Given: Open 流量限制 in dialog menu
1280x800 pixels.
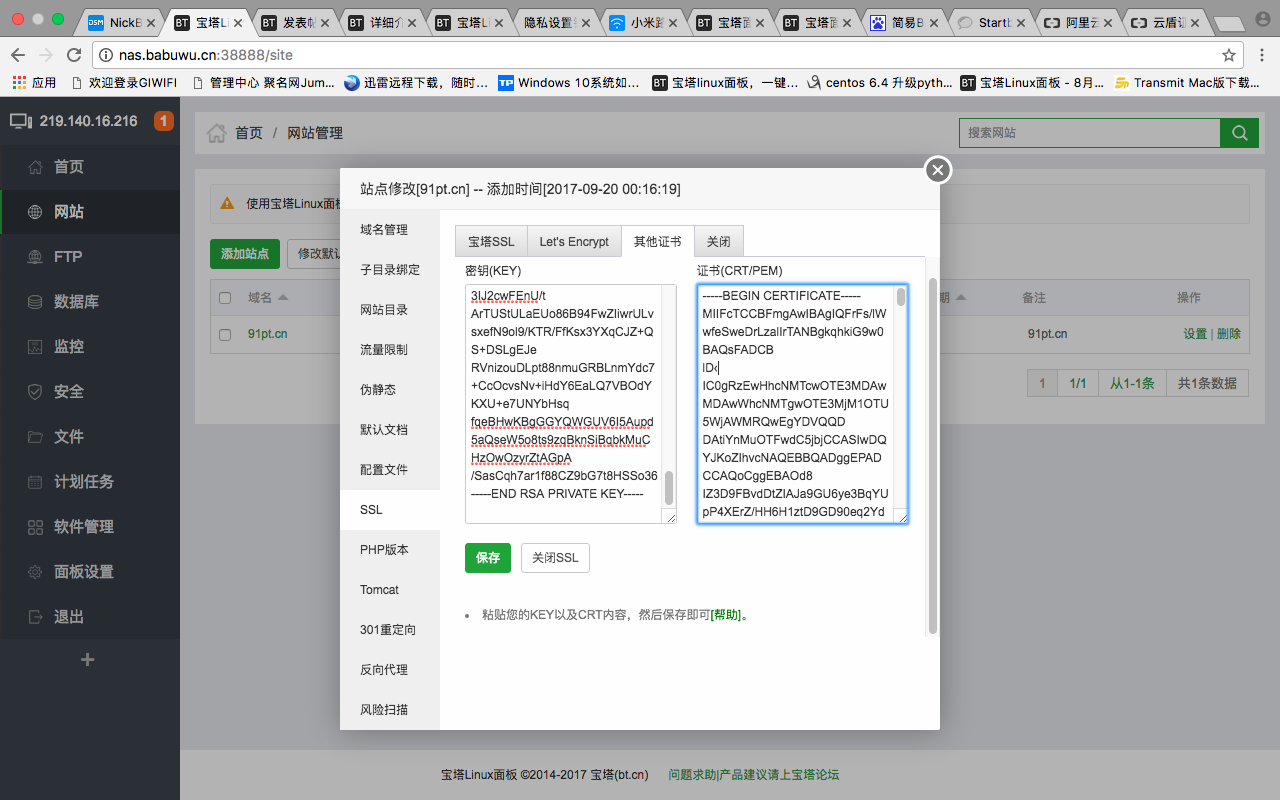Looking at the screenshot, I should point(390,350).
